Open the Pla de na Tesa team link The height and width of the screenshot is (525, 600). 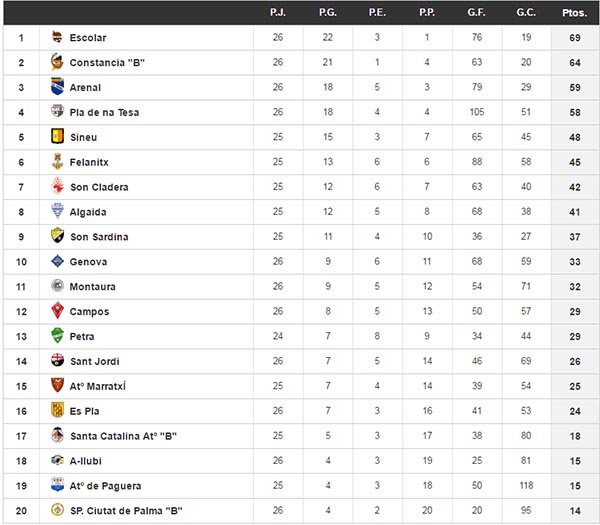(x=104, y=112)
